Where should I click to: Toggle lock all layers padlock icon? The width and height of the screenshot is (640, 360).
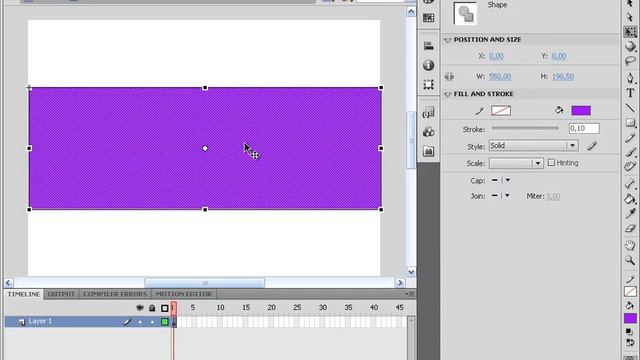(152, 308)
